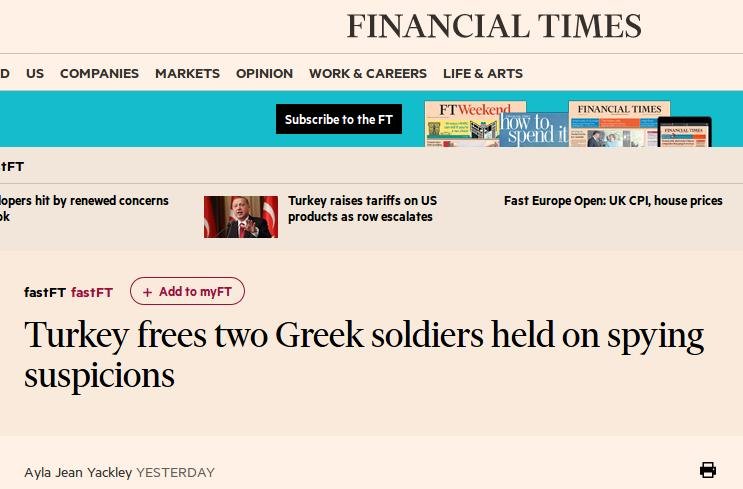Click the Financial Times masthead logo
The width and height of the screenshot is (743, 489).
click(x=494, y=26)
